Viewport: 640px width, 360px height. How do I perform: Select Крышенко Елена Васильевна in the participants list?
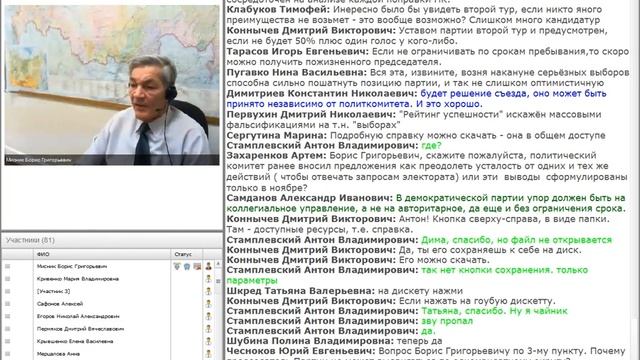75,341
